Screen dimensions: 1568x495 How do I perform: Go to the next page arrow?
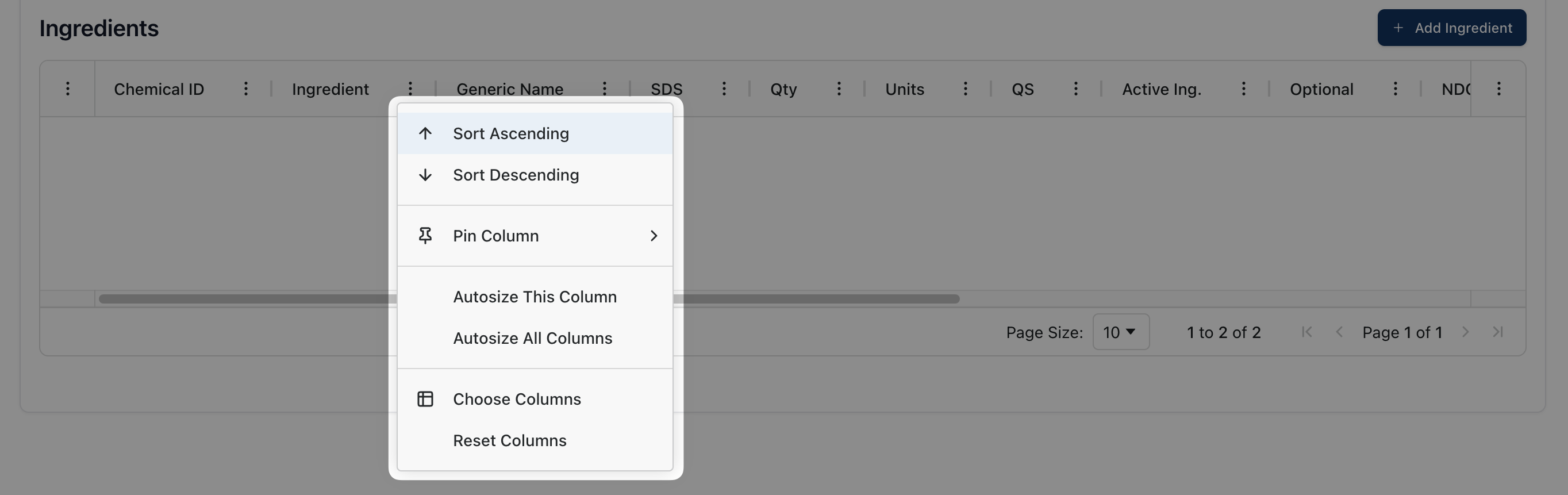coord(1466,332)
